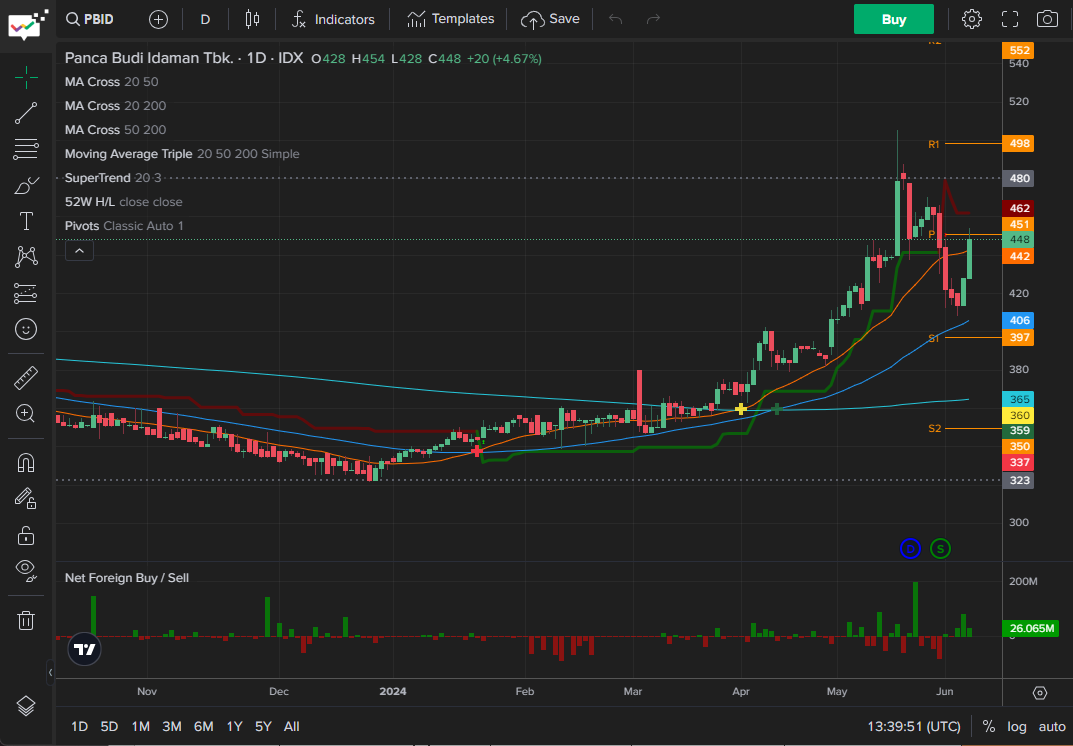Screen dimensions: 1073x746
Task: Select the trend line drawing tool
Action: [26, 113]
